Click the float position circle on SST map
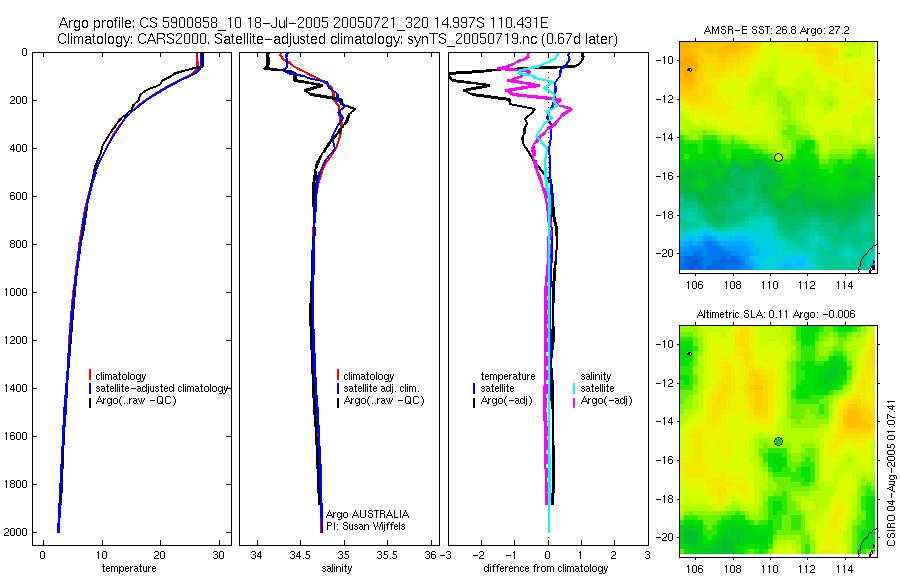 [x=778, y=157]
